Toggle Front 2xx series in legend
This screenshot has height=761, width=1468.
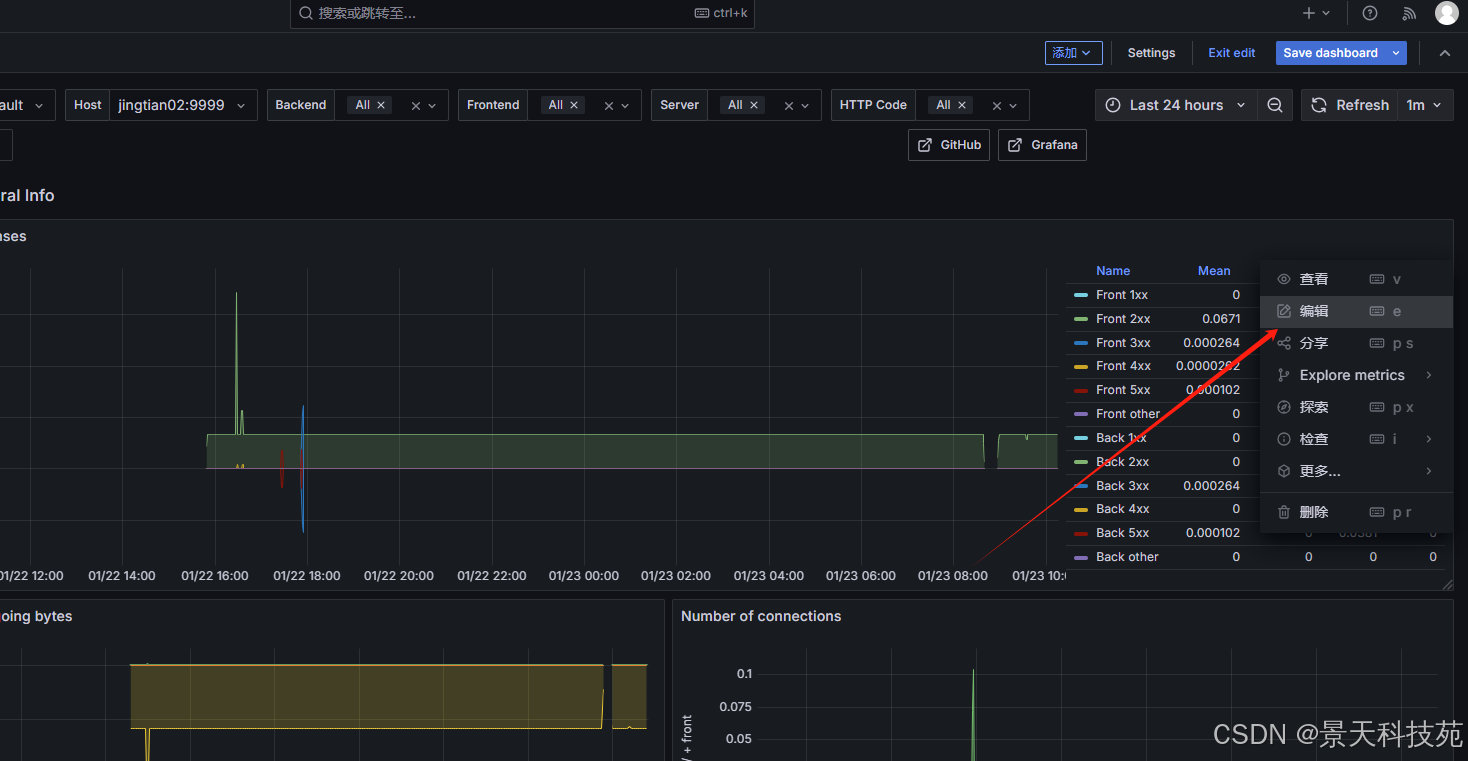[x=1123, y=319]
